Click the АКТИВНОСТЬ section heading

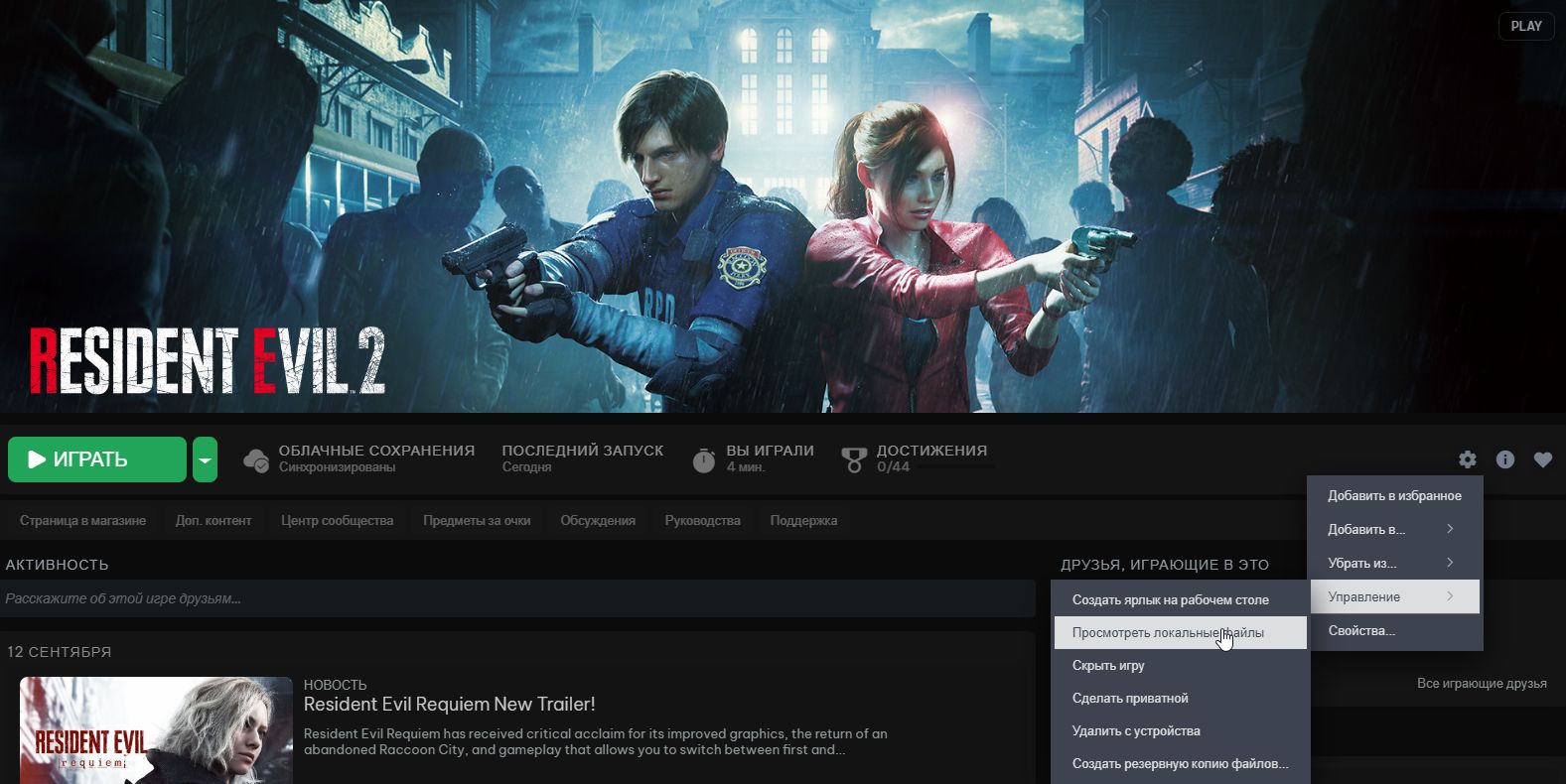pyautogui.click(x=58, y=565)
